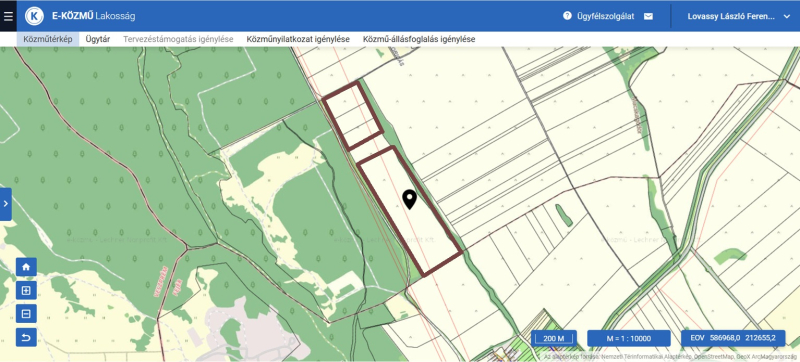The image size is (800, 362).
Task: Click the envelope mail icon
Action: click(648, 16)
